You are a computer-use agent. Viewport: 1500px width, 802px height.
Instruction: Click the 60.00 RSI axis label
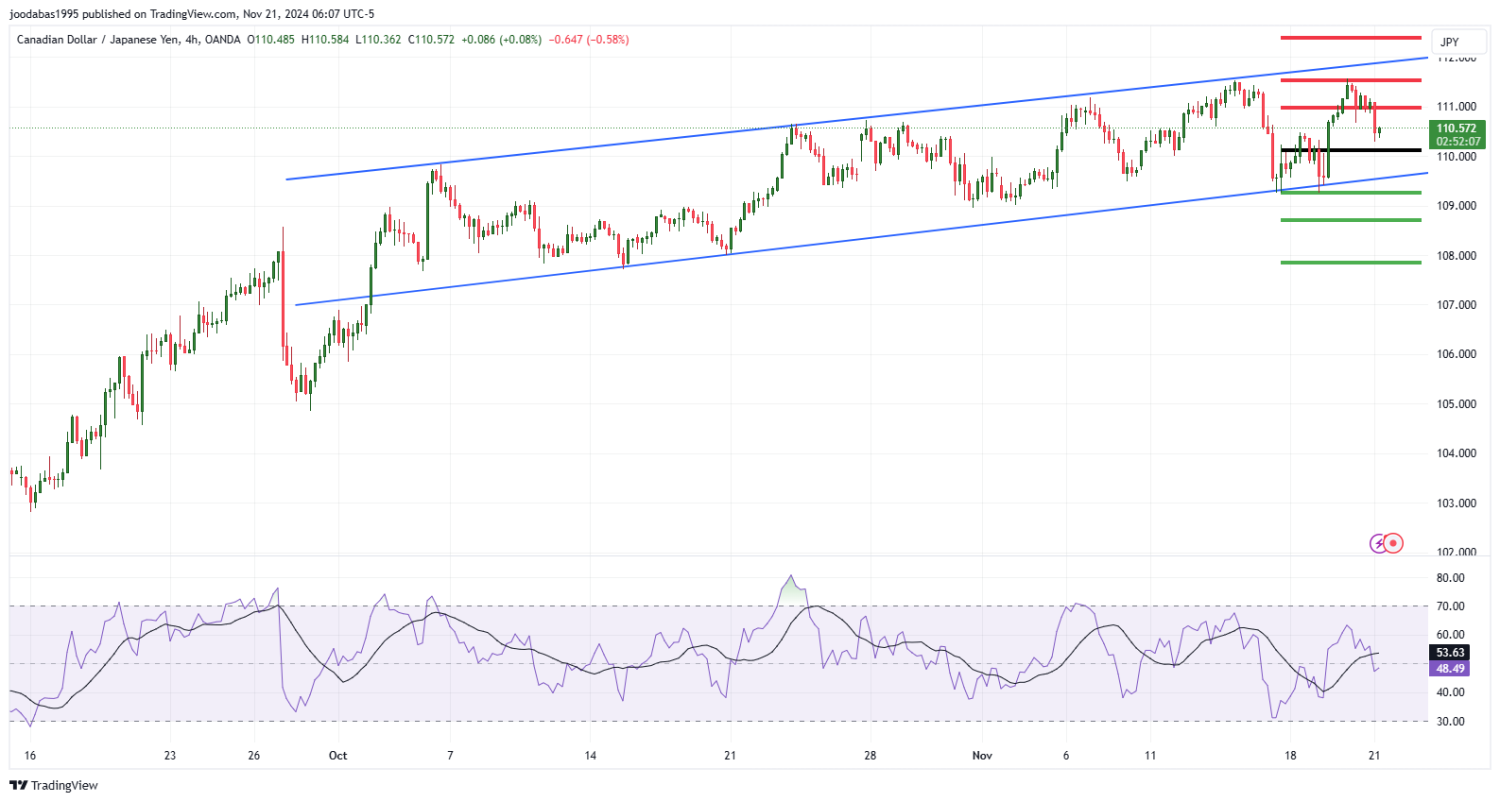click(1451, 635)
